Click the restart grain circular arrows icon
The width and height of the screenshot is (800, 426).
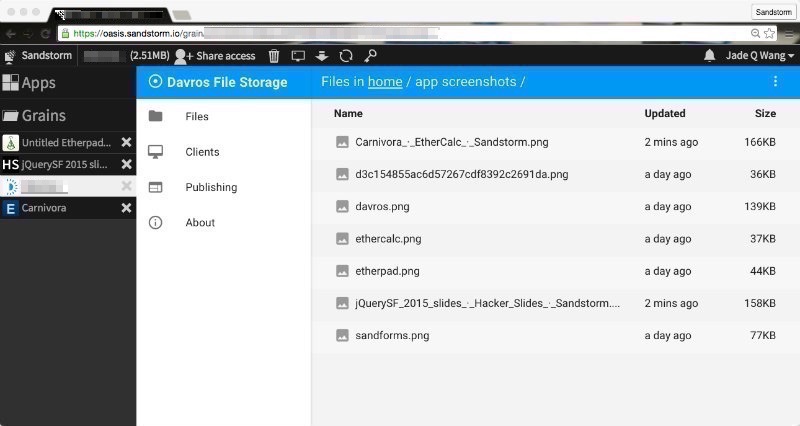[x=346, y=56]
